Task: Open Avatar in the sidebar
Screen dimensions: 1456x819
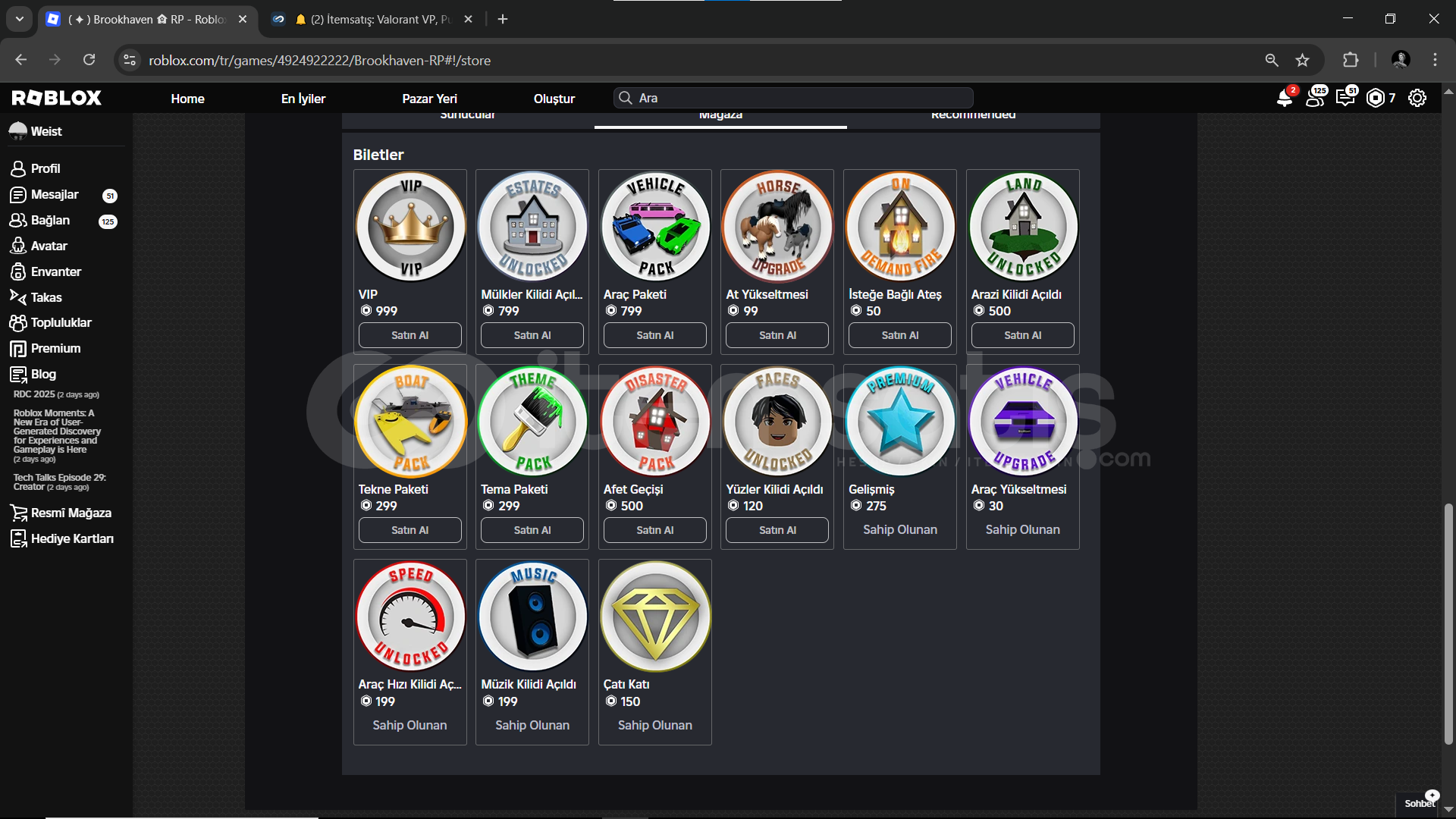Action: 39,246
